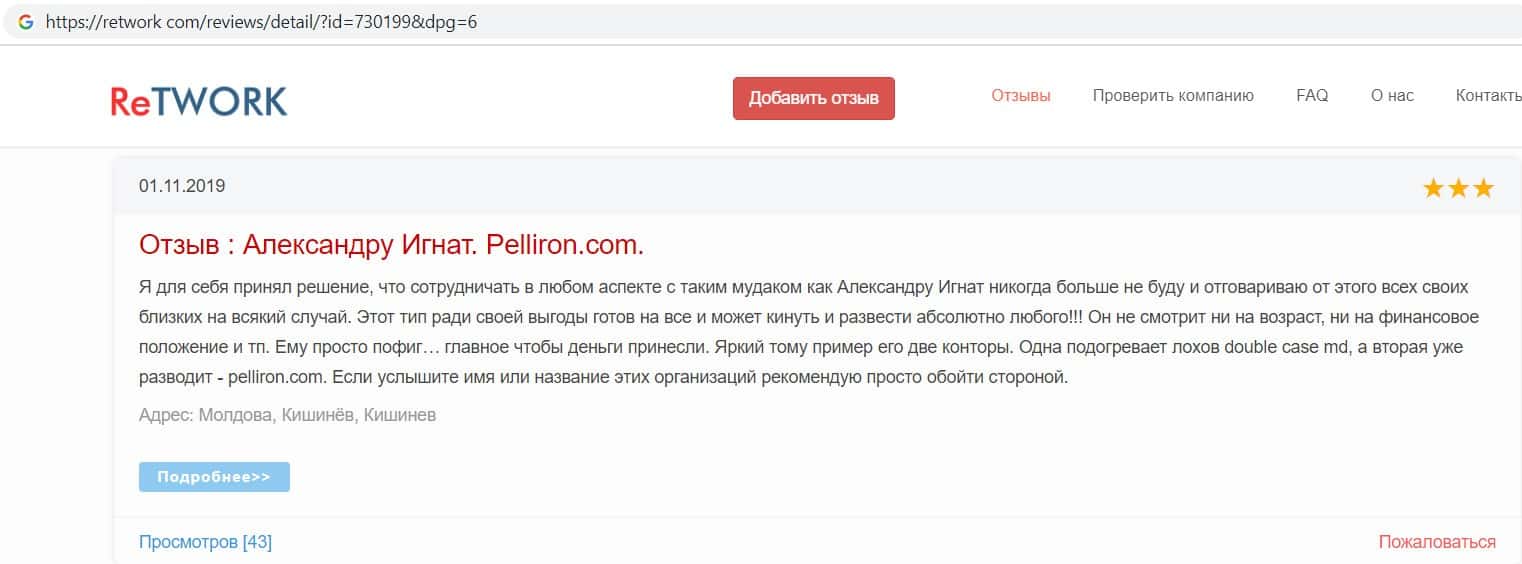Click the Просмотров [43] link
This screenshot has height=564, width=1522.
coord(205,542)
